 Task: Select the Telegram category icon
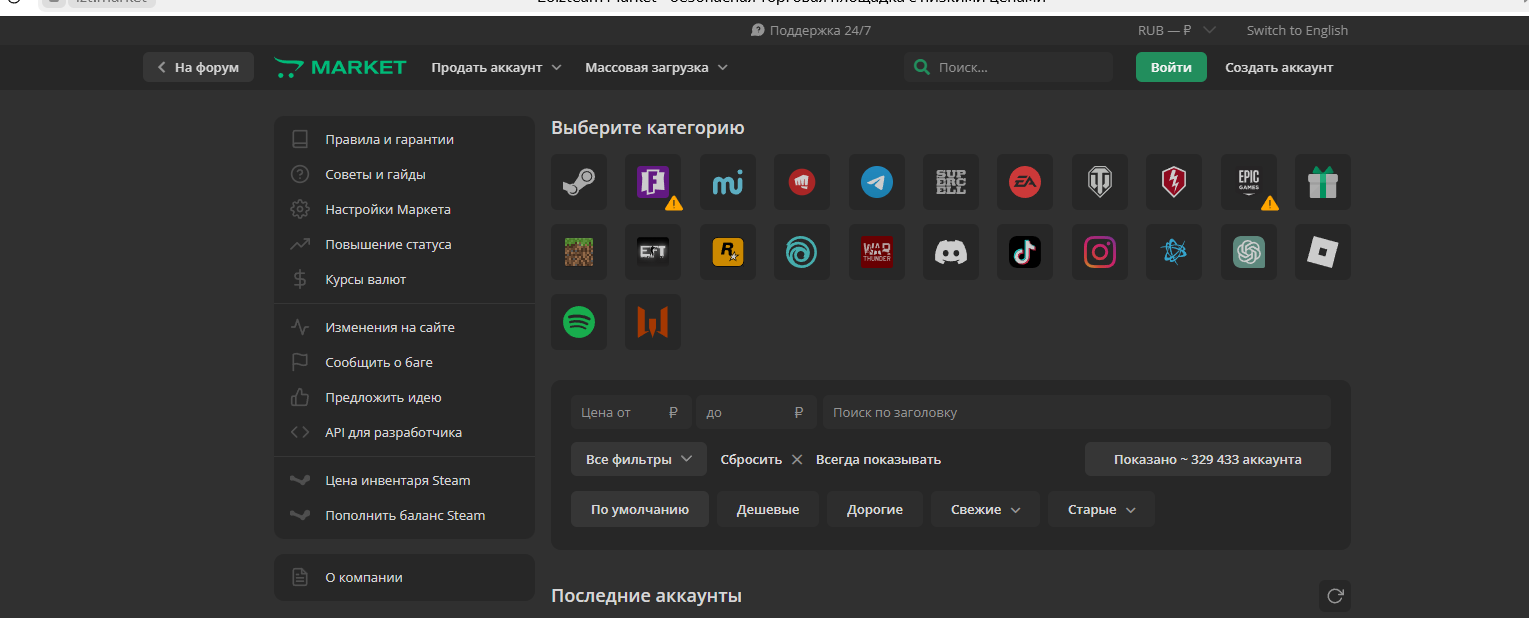coord(876,182)
